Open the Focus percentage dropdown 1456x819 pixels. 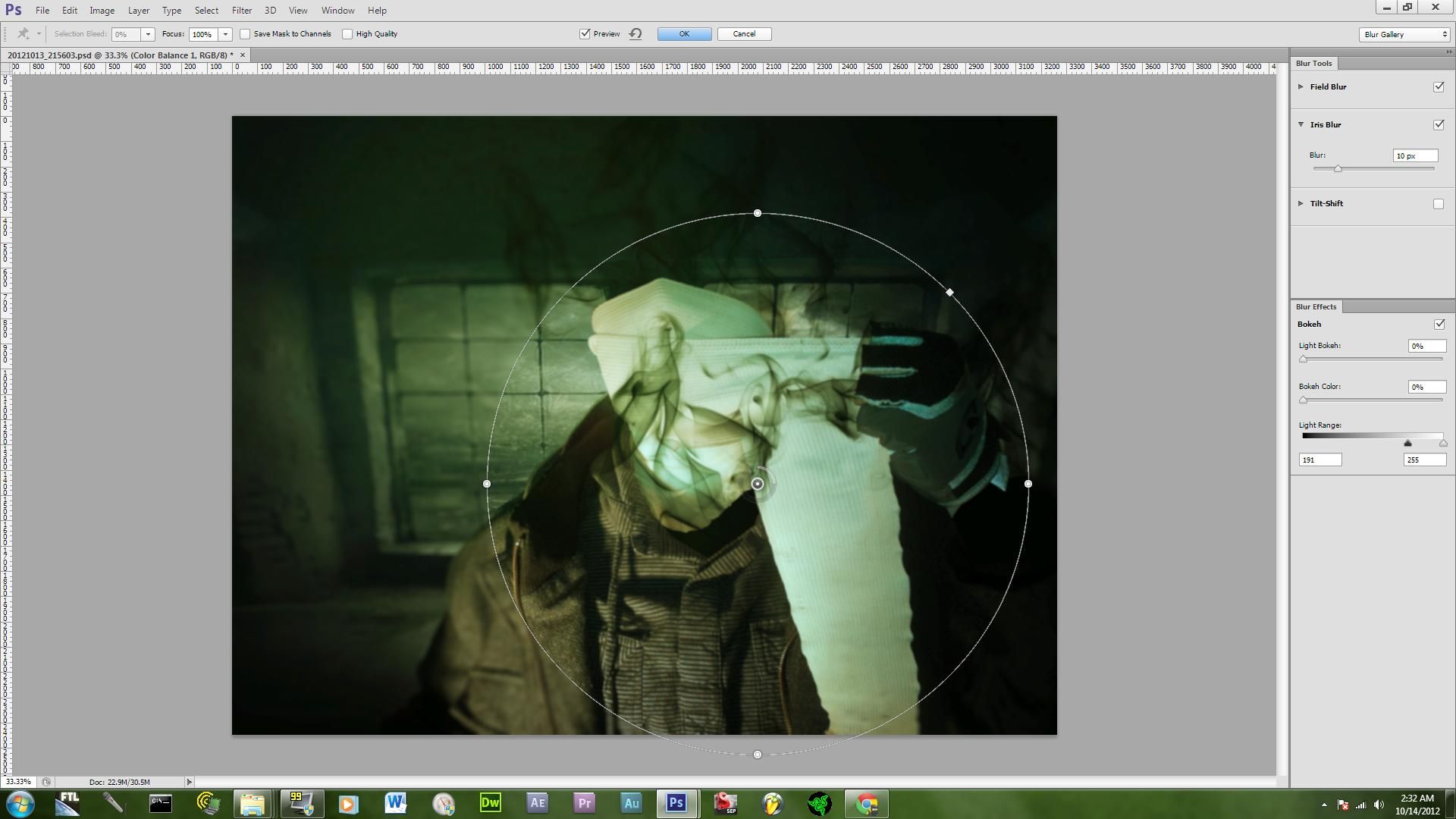(224, 33)
